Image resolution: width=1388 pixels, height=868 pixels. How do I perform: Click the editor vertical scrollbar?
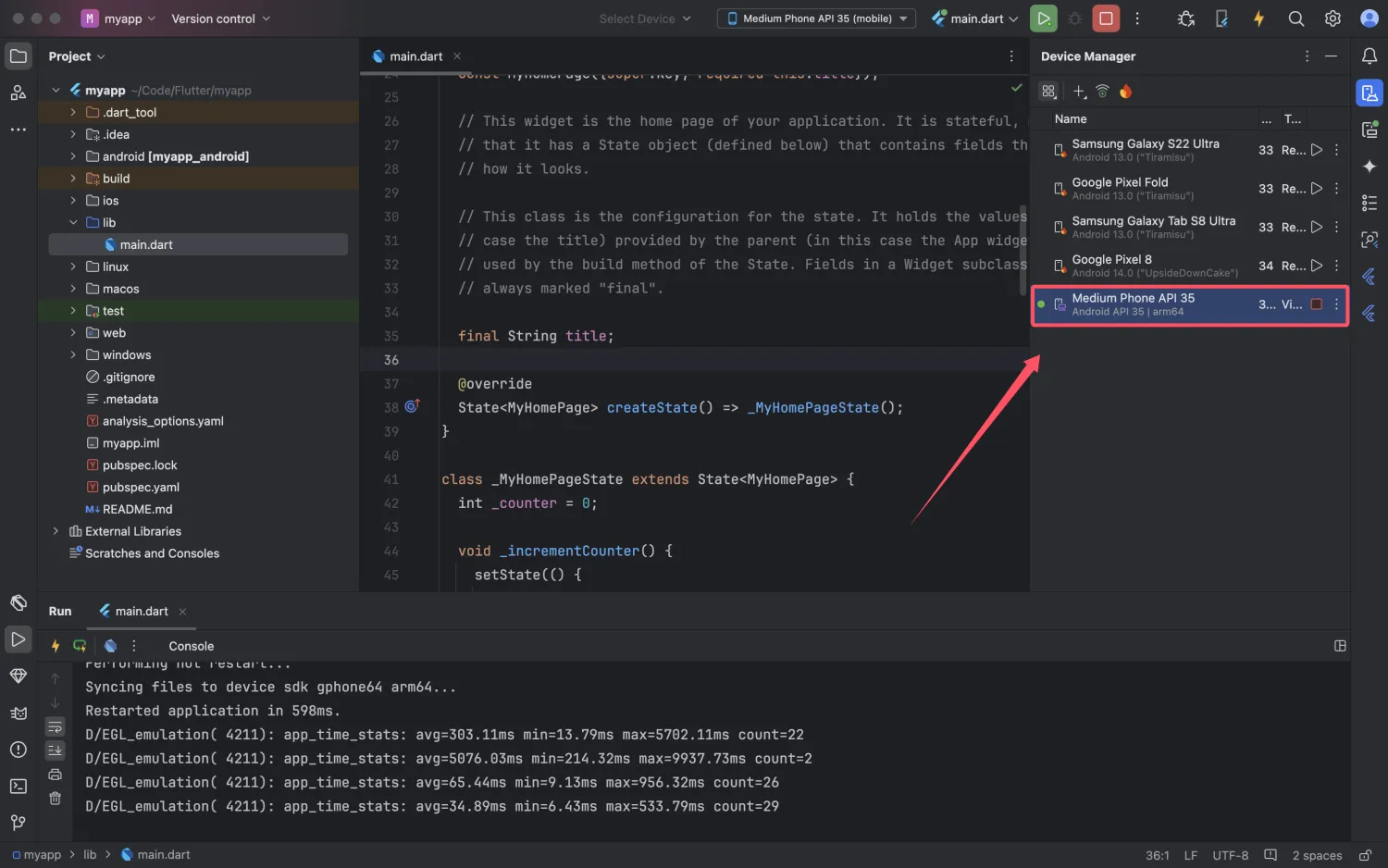coord(1022,250)
